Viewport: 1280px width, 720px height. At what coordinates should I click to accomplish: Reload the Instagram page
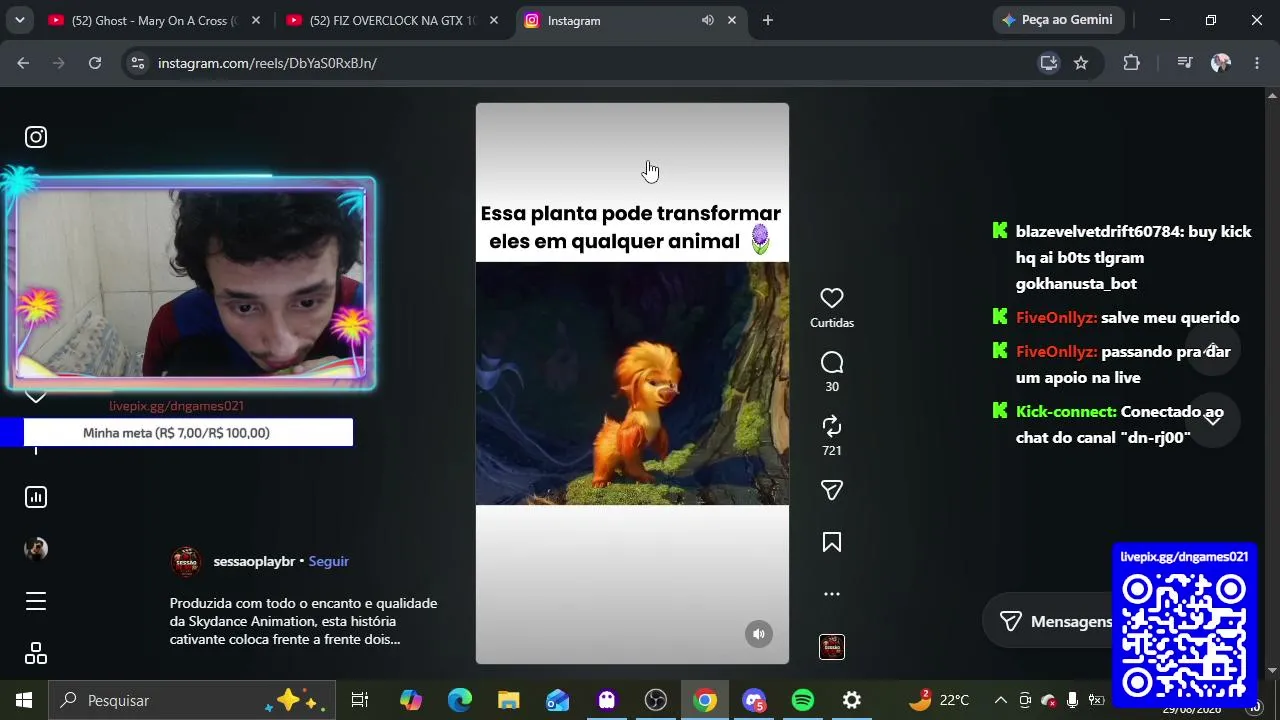tap(95, 63)
